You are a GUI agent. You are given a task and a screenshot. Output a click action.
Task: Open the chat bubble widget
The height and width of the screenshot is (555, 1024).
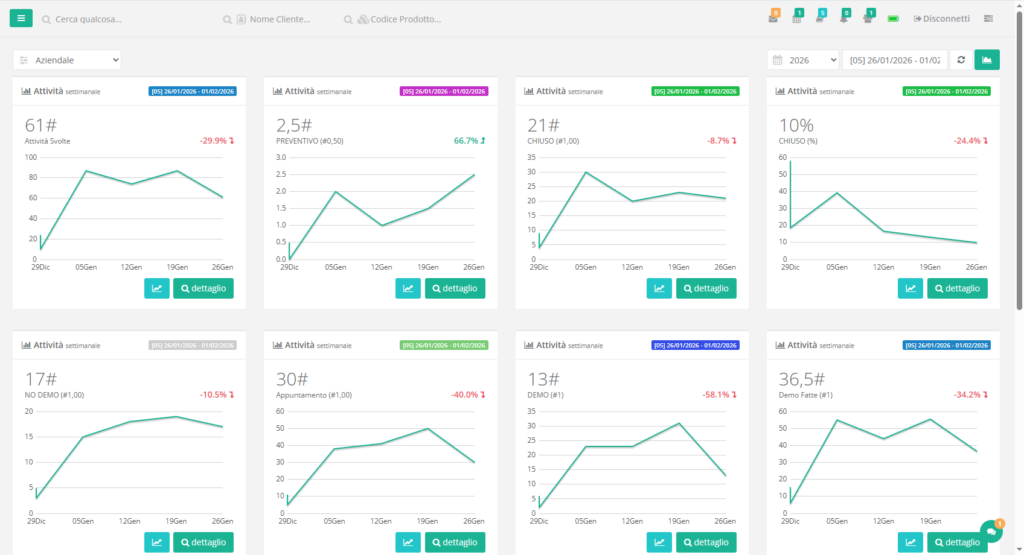[991, 531]
